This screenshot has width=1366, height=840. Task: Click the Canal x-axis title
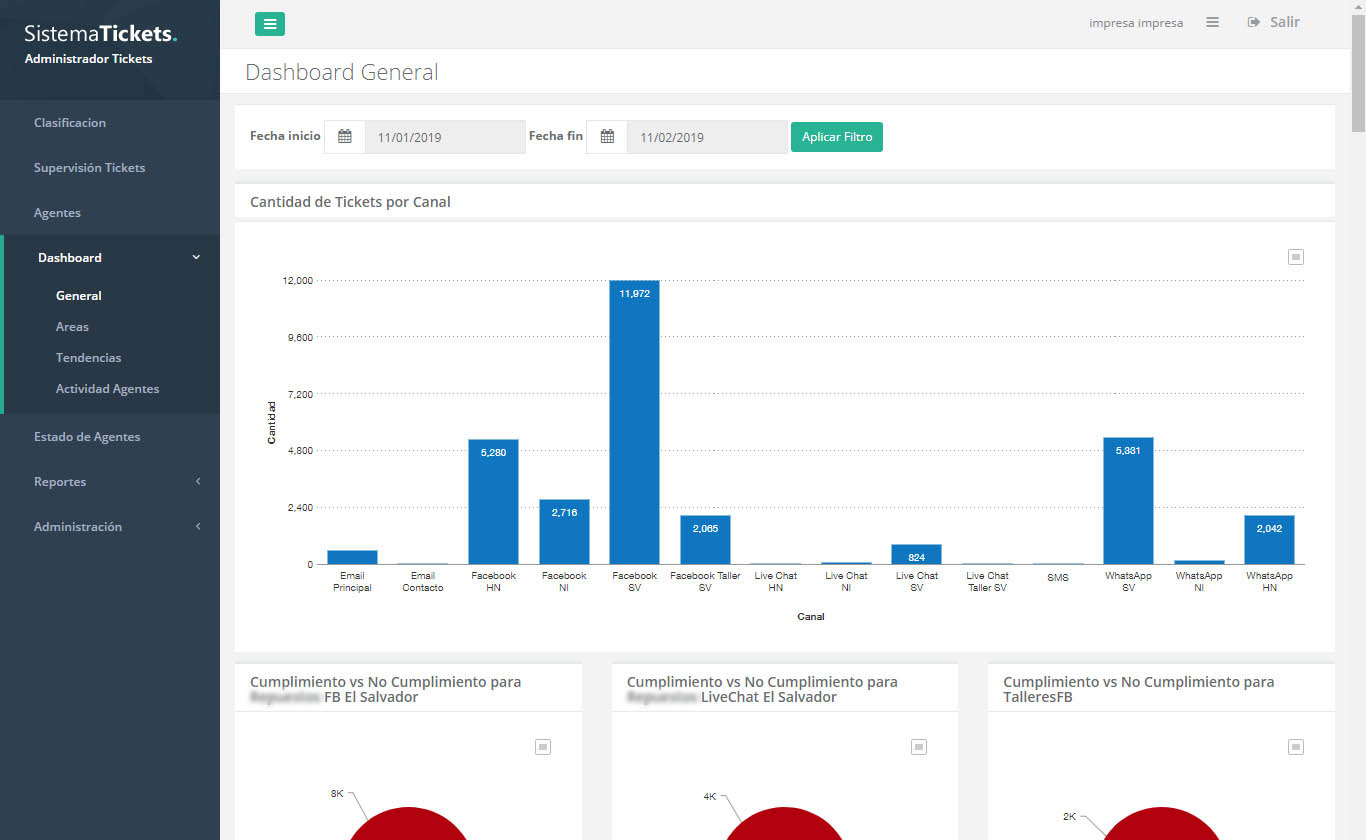(x=811, y=616)
